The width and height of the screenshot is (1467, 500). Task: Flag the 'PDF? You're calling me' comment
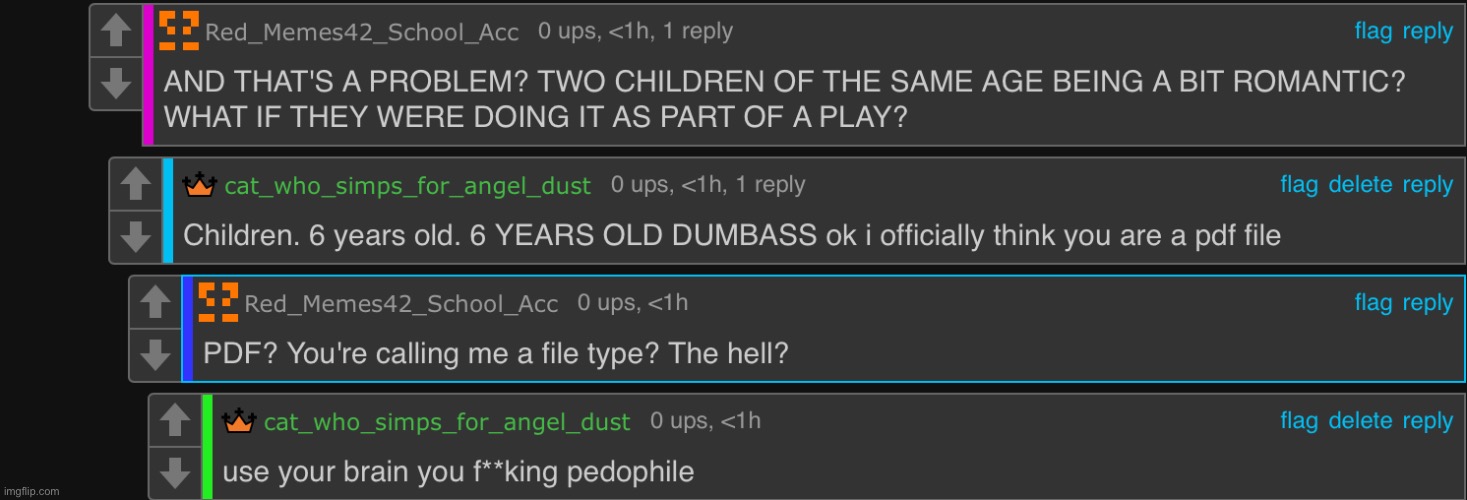tap(1373, 302)
